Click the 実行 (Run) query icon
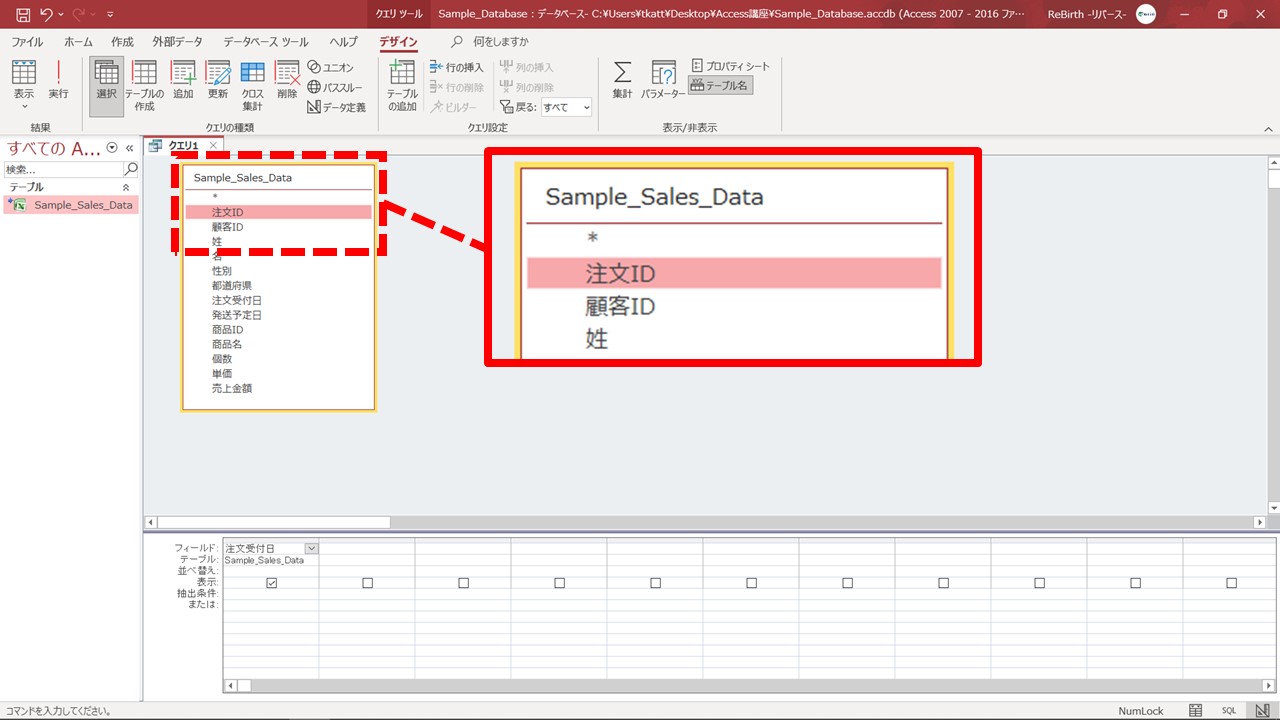 click(x=59, y=80)
